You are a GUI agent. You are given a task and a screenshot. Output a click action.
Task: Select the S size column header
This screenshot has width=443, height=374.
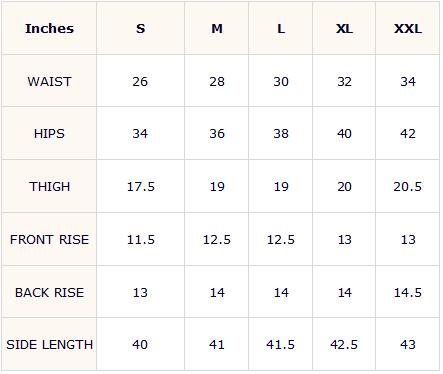[x=141, y=28]
